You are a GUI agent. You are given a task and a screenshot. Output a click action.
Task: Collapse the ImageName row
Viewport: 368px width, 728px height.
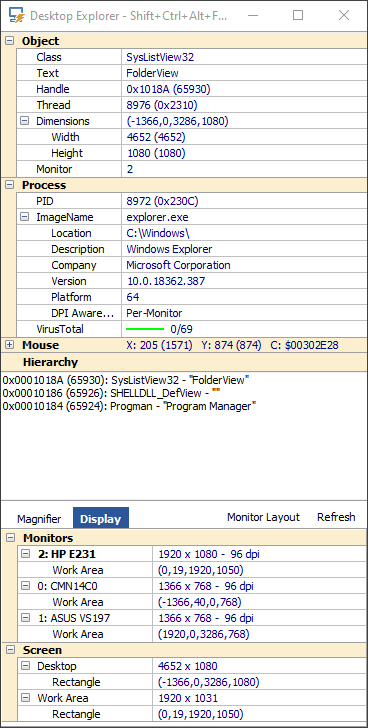[x=24, y=217]
